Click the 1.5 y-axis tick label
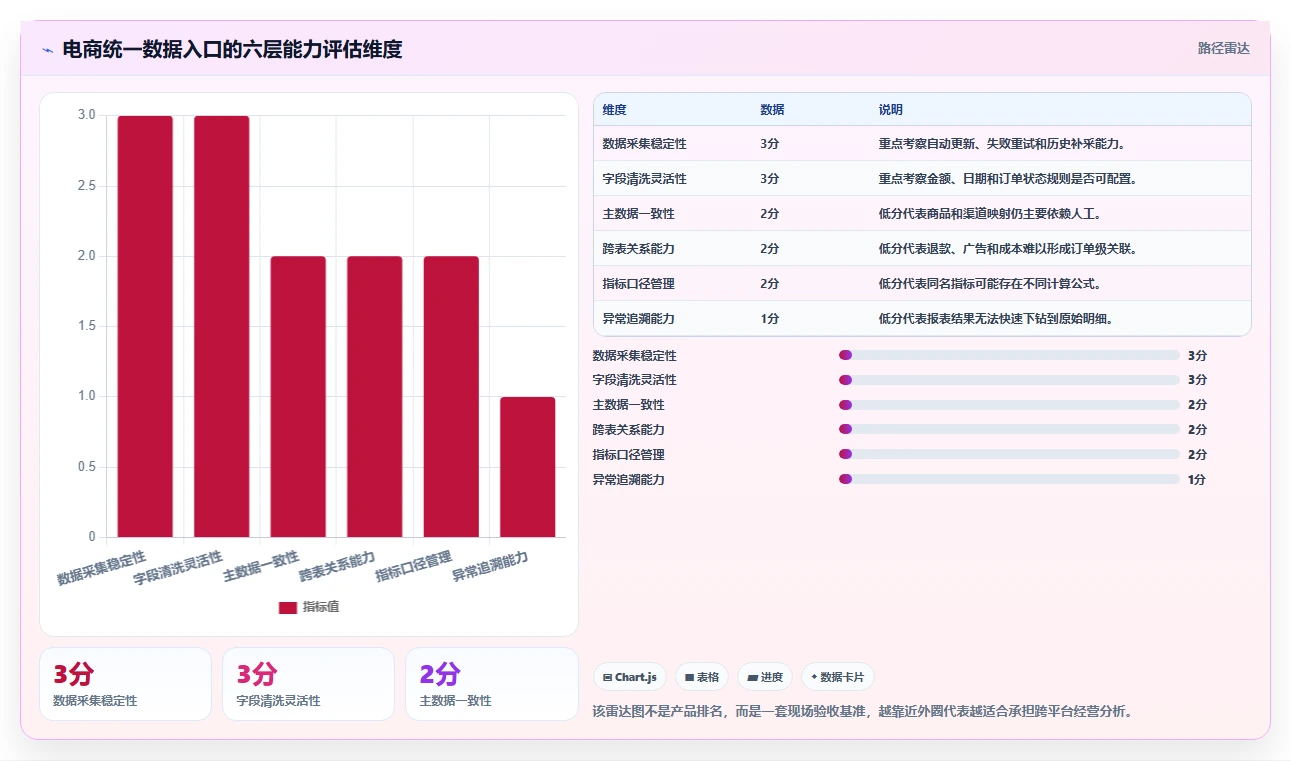Image resolution: width=1291 pixels, height=761 pixels. 87,326
